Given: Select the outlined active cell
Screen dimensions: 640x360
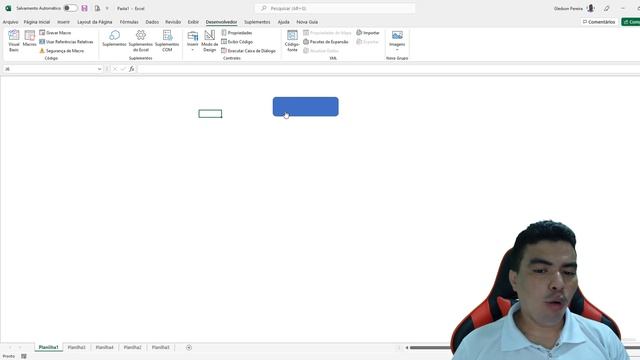Looking at the screenshot, I should (210, 114).
